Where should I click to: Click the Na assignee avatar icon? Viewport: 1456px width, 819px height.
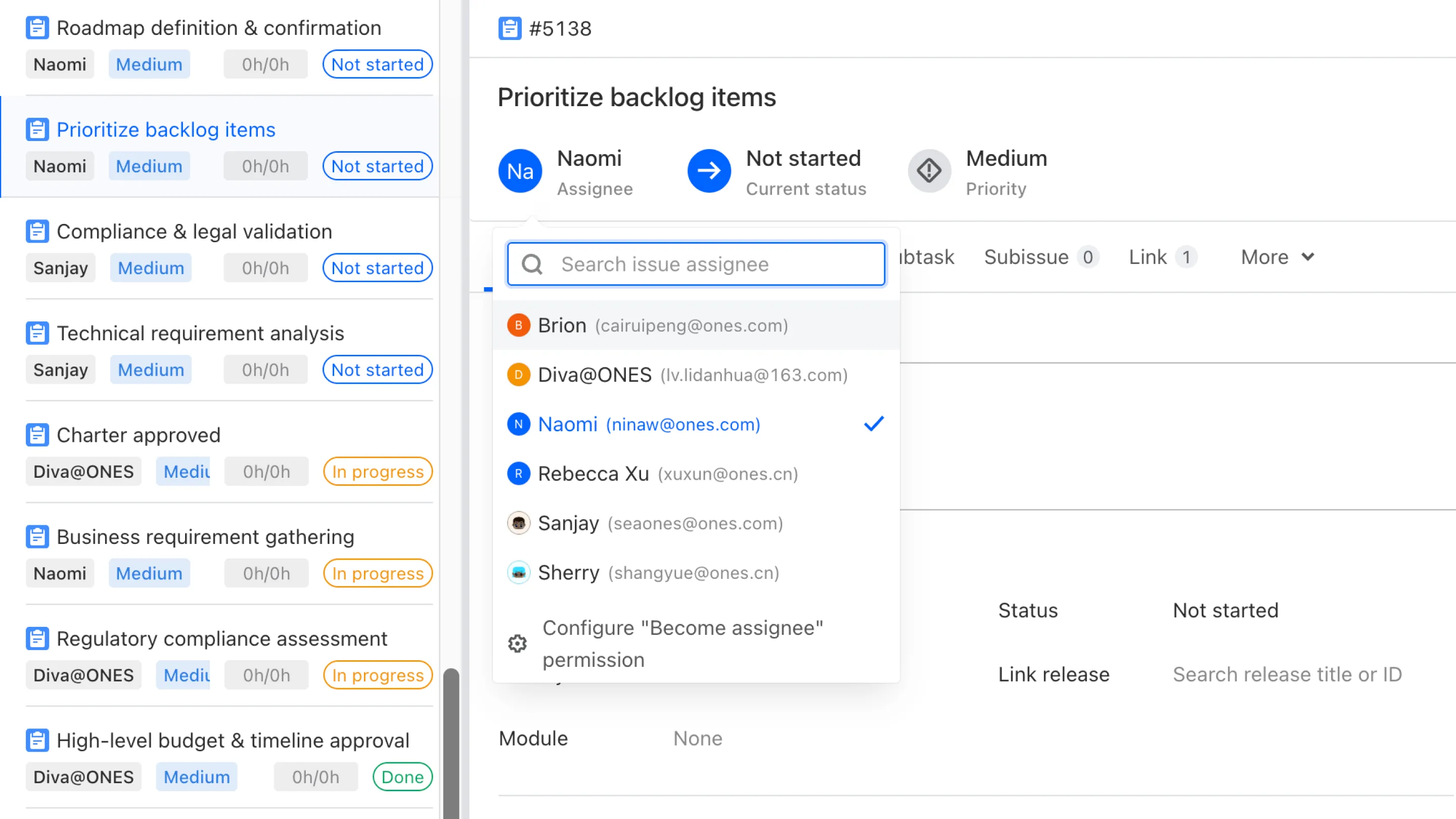click(x=519, y=171)
